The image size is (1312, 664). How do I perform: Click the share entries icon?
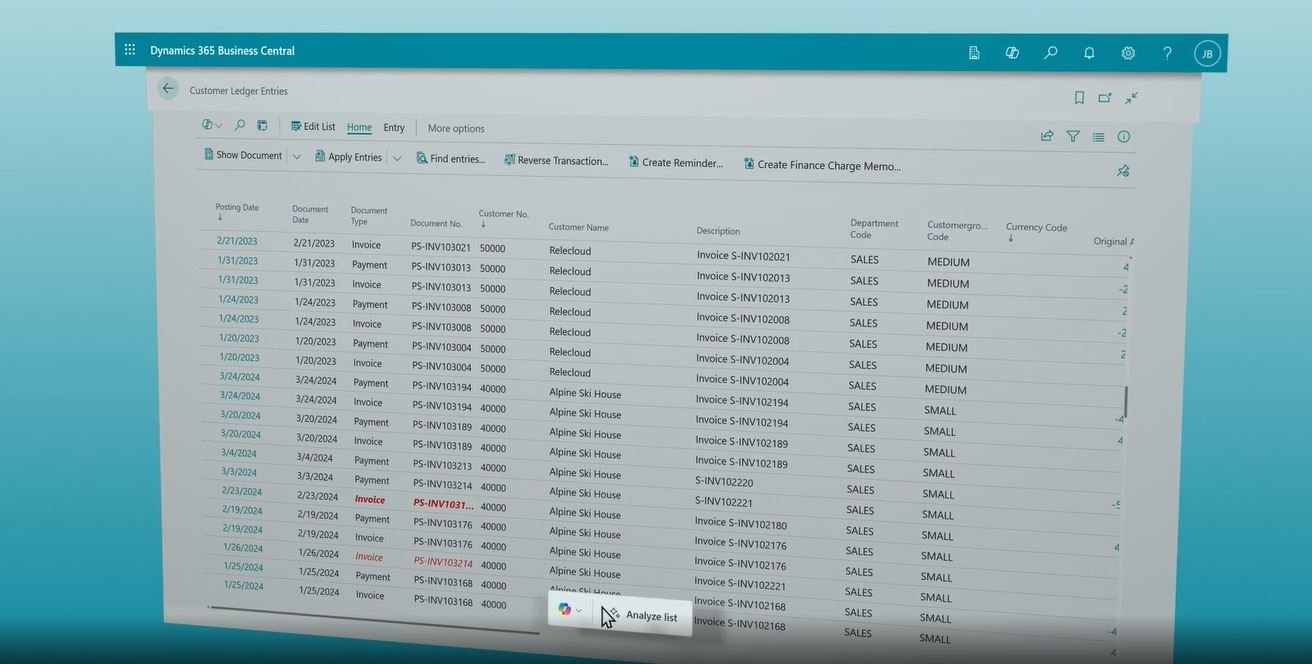1045,135
